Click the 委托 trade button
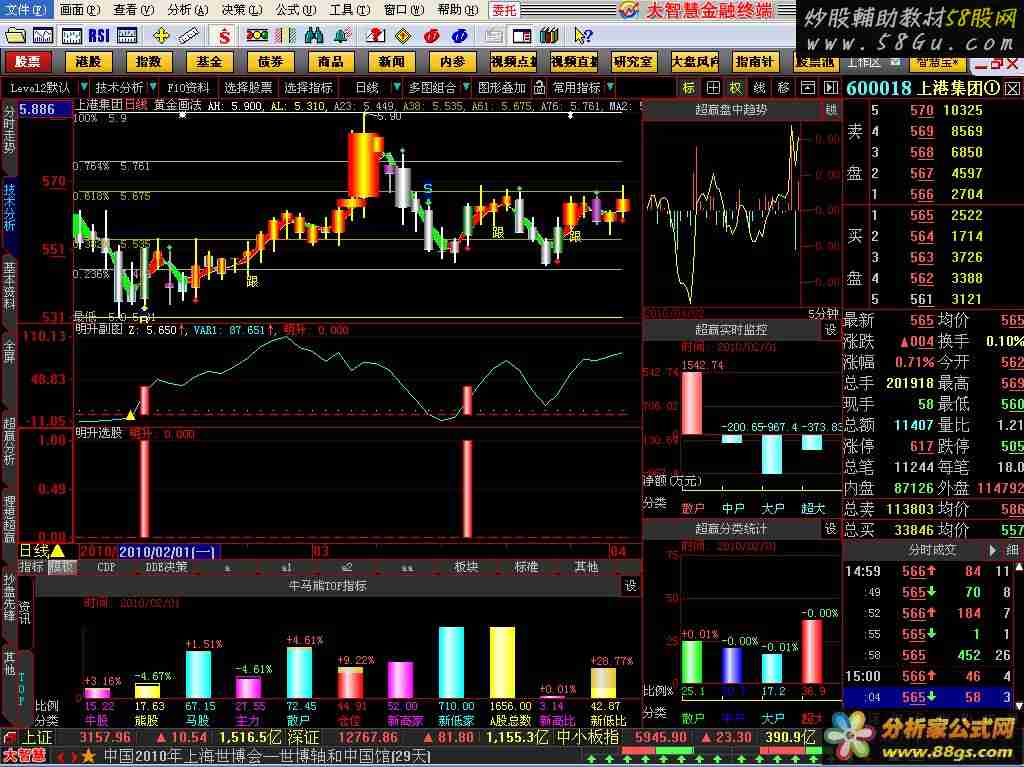The height and width of the screenshot is (767, 1024). [504, 10]
